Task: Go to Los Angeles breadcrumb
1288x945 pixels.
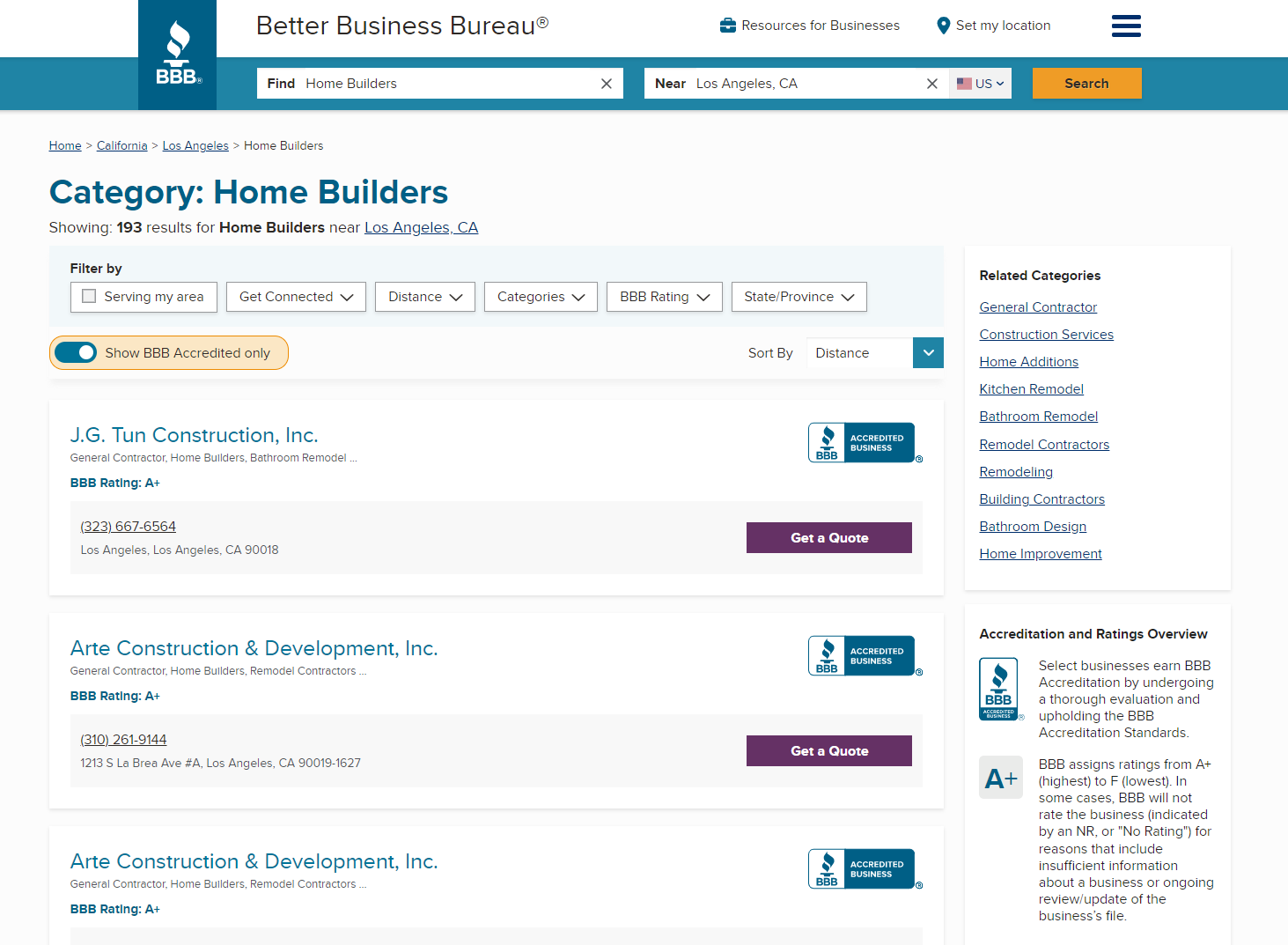Action: [195, 146]
